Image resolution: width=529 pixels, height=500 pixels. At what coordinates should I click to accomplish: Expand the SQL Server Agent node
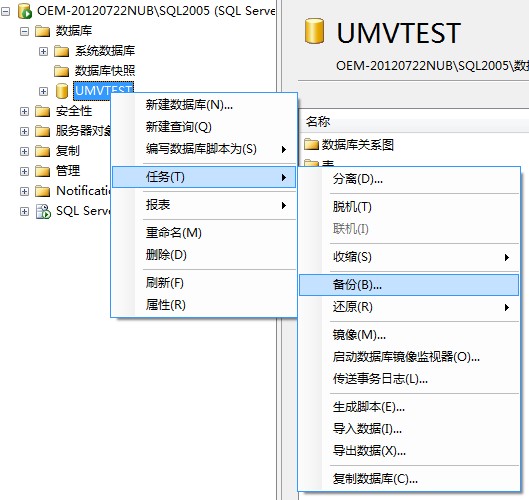tap(24, 212)
